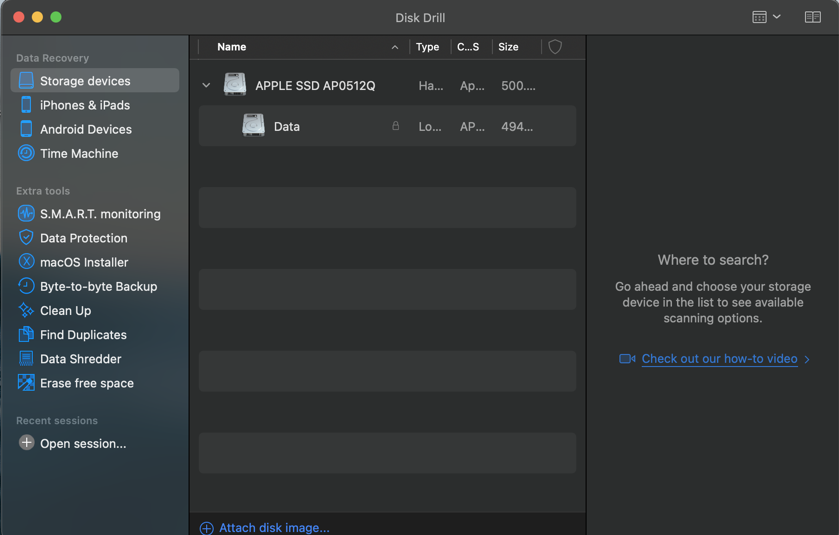Toggle the help book panel icon
This screenshot has width=839, height=535.
[812, 17]
